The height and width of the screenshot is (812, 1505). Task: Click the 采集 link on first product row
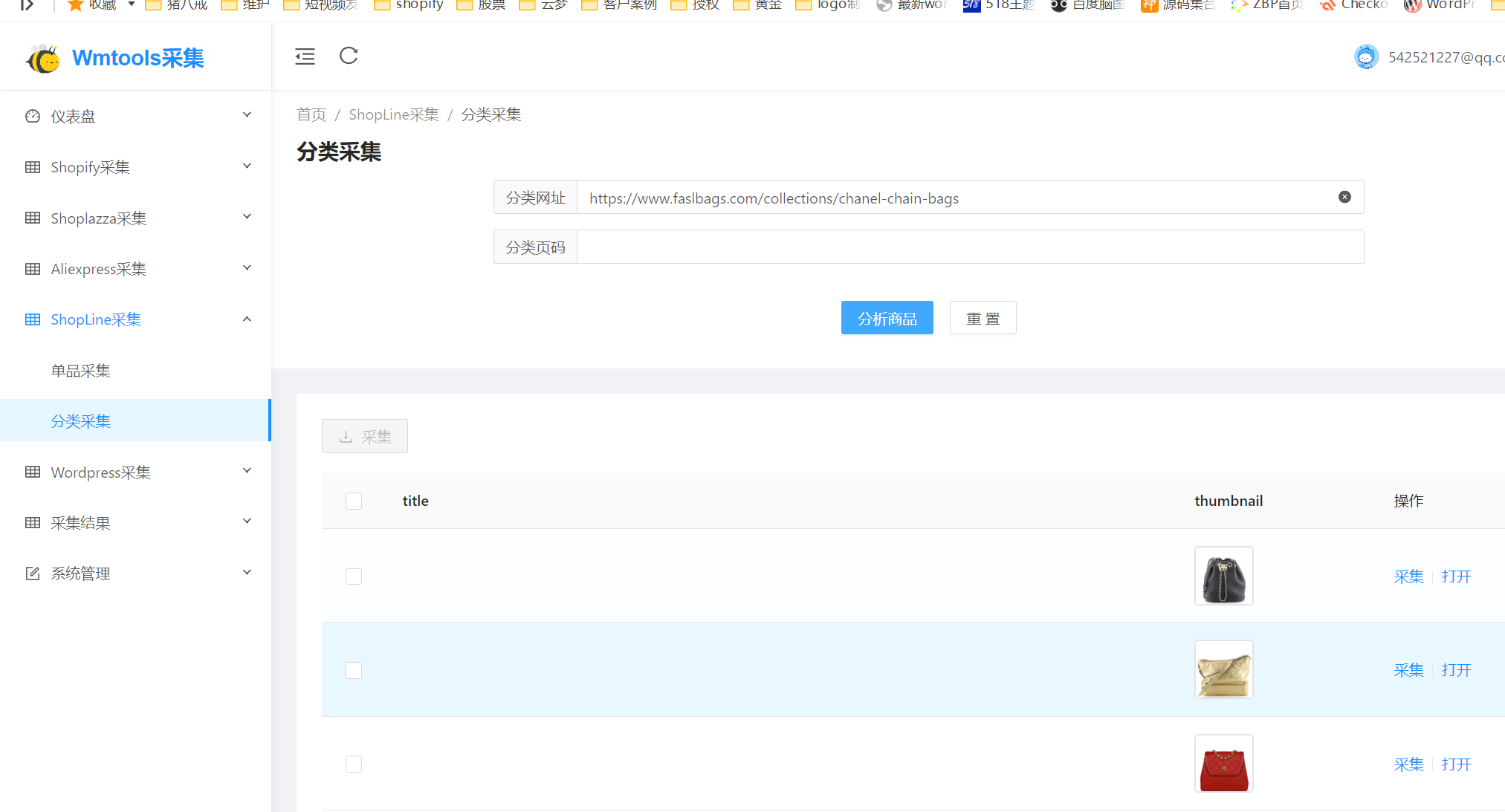[1408, 576]
